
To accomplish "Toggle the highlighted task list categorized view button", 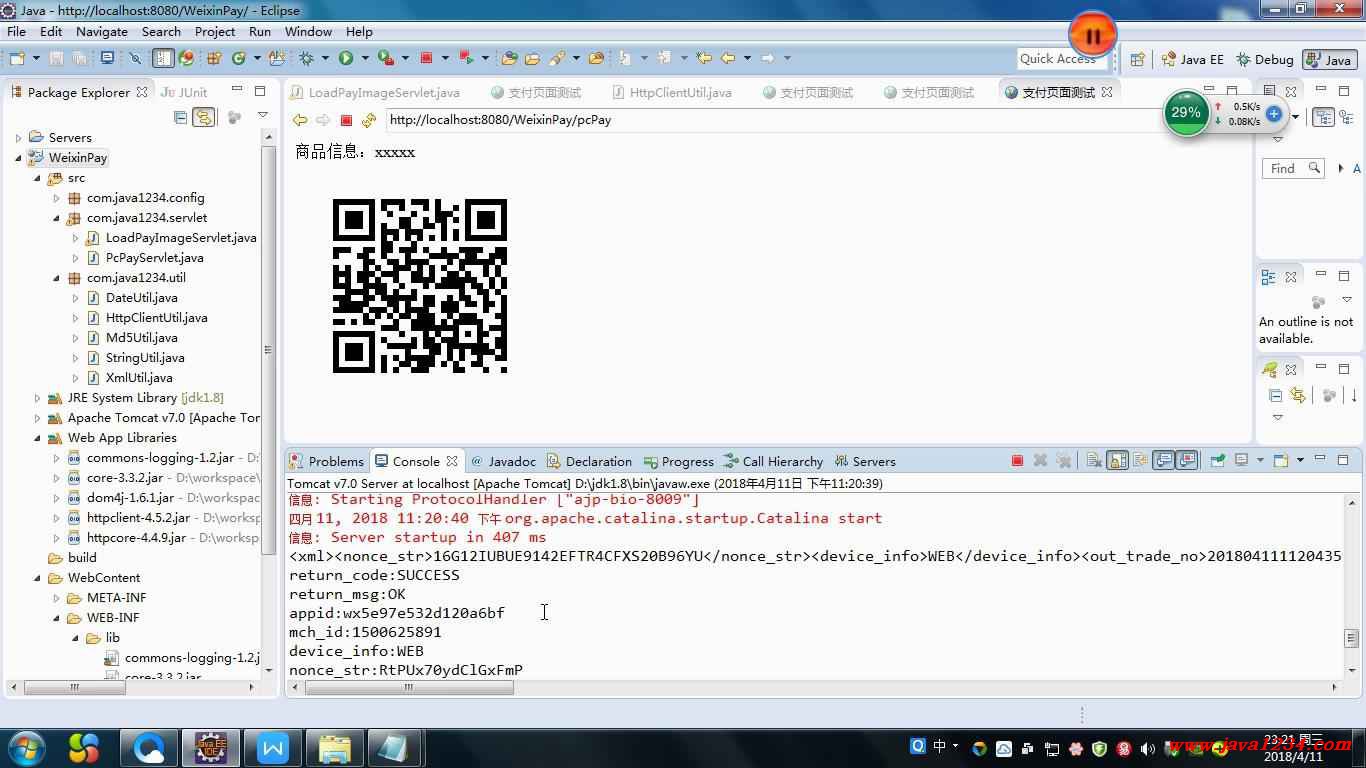I will pos(1323,117).
